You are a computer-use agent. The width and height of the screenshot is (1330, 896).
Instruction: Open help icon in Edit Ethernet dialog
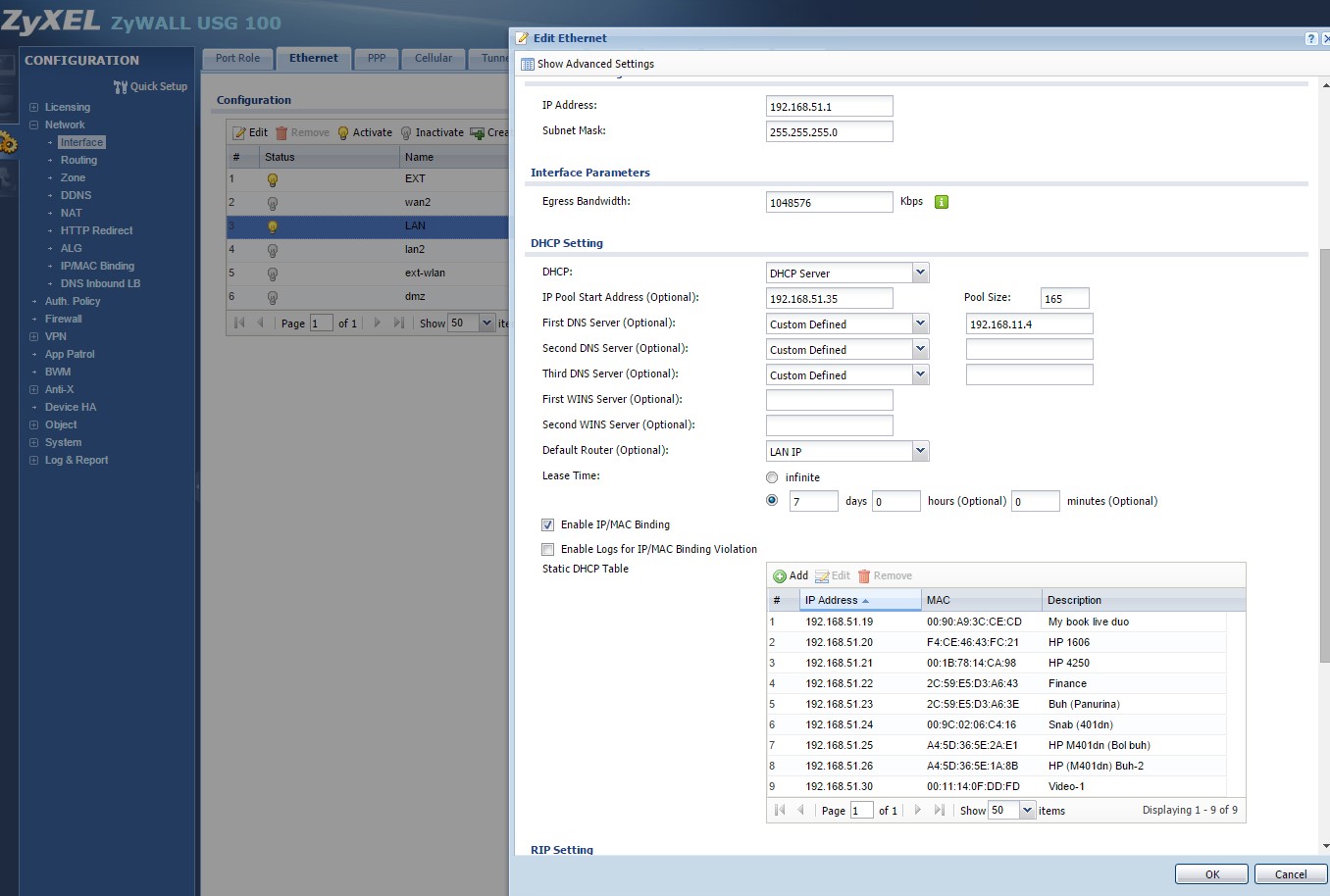(x=1311, y=38)
